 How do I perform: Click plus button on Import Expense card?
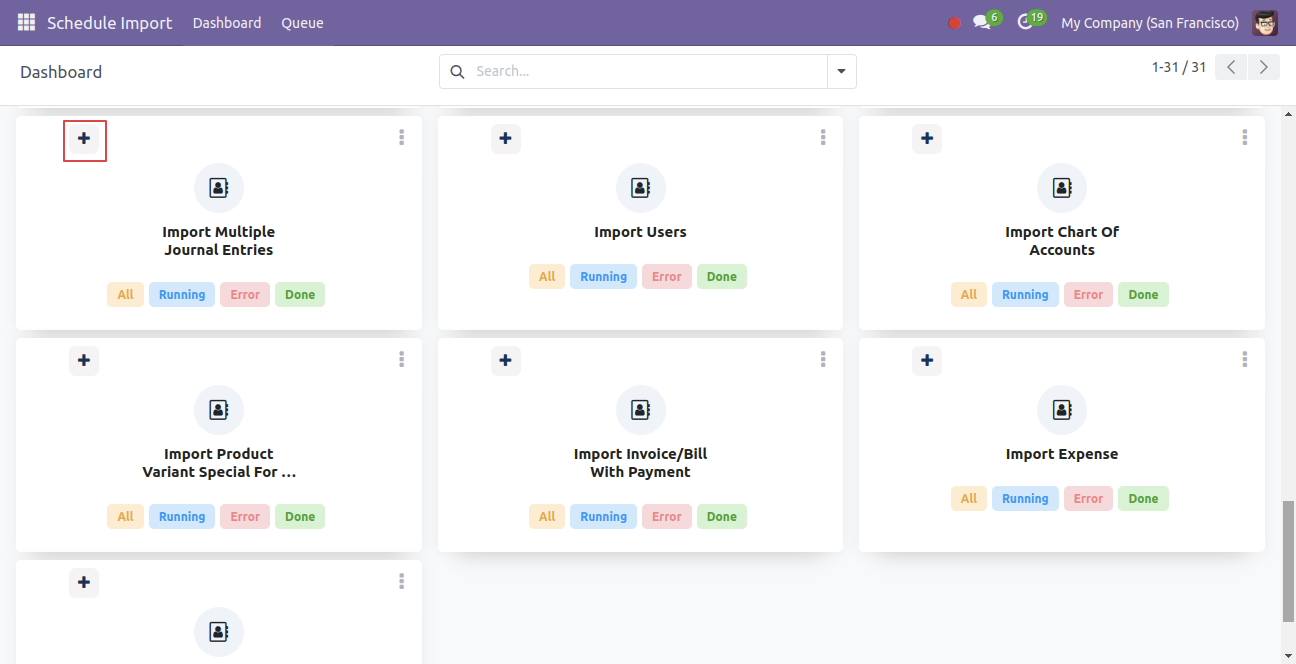(927, 360)
